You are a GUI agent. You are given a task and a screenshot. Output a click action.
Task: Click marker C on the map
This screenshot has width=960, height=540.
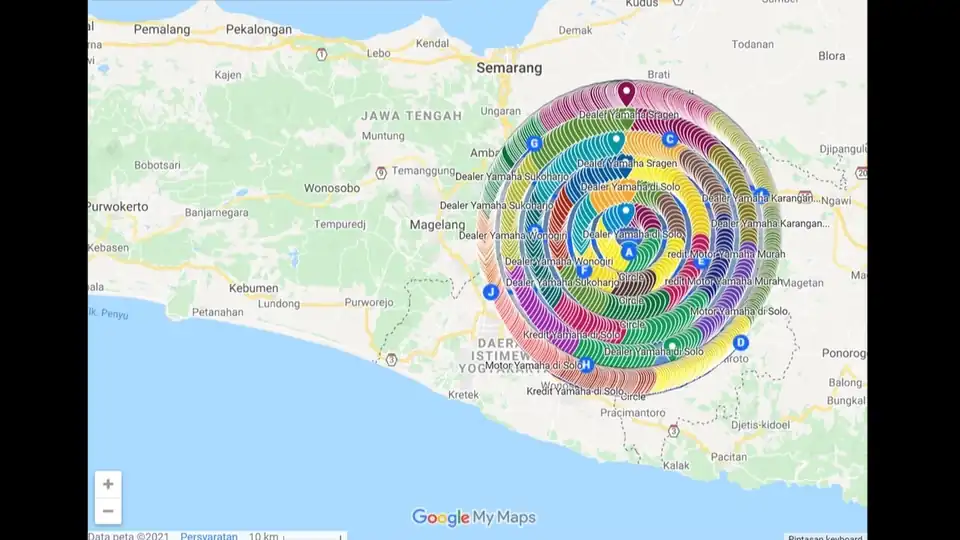click(669, 139)
